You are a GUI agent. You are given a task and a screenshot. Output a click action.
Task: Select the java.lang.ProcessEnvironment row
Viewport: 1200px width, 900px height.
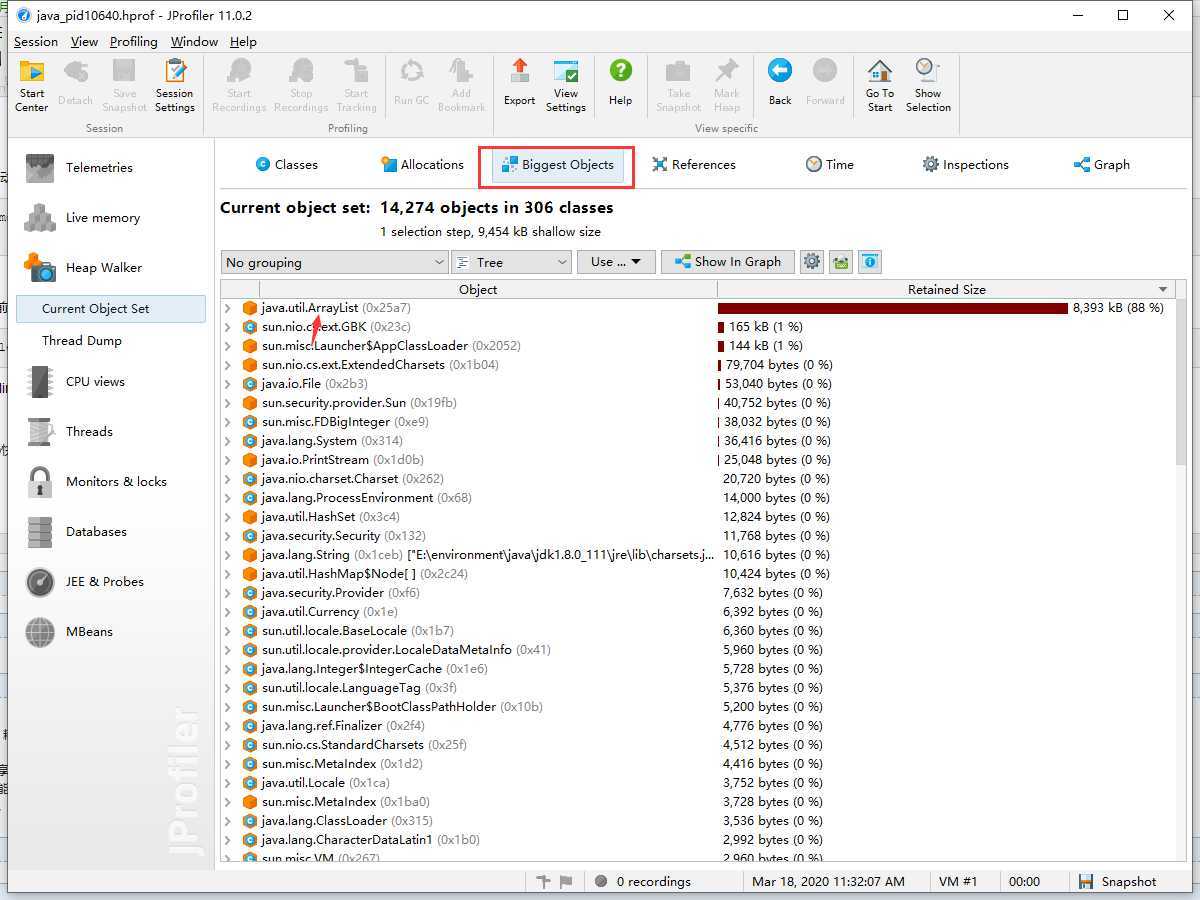[698, 498]
